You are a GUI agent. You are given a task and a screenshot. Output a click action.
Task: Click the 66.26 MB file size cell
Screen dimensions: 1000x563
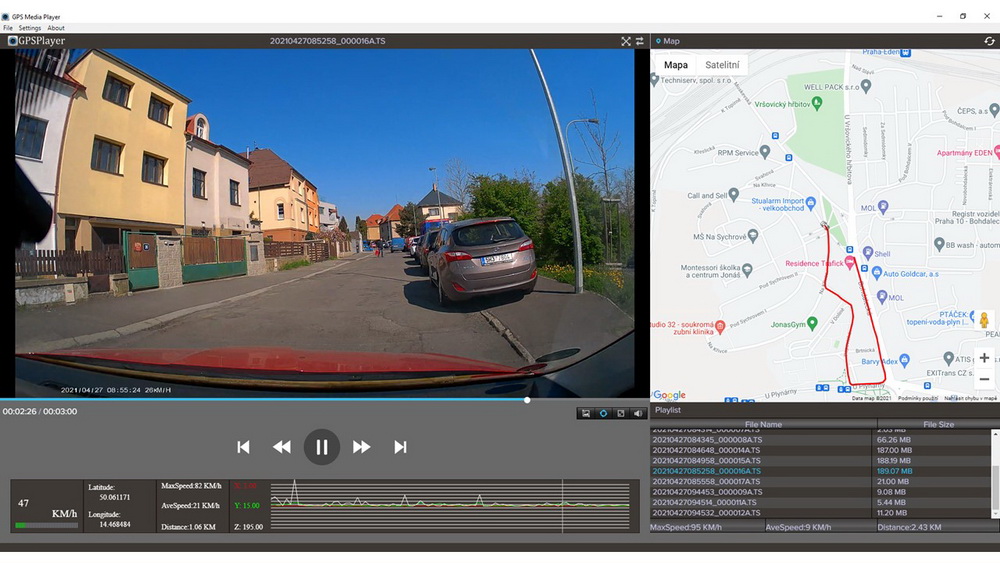coord(893,440)
